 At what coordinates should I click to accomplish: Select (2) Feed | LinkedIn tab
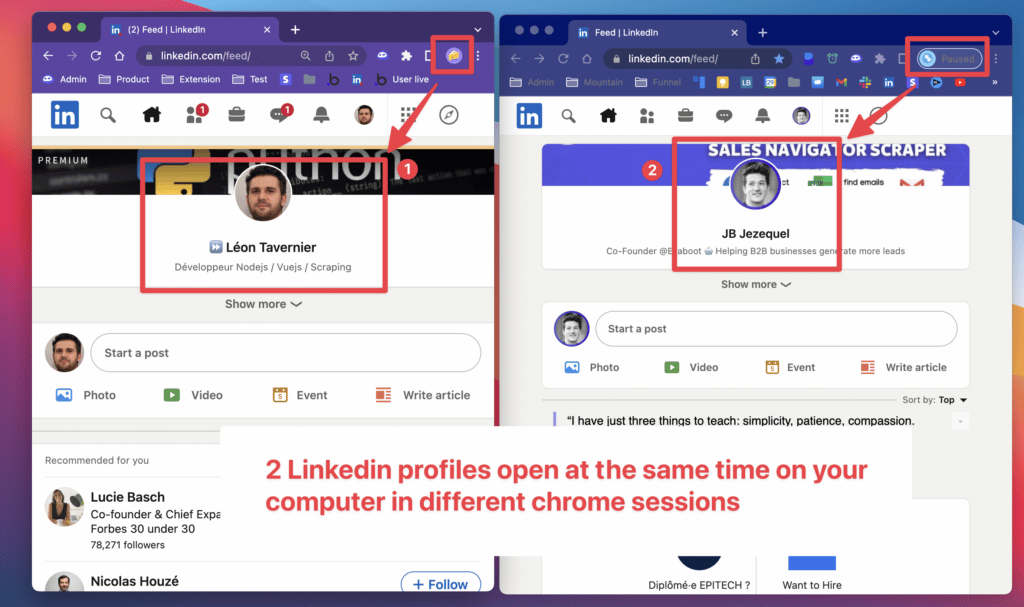(x=189, y=30)
